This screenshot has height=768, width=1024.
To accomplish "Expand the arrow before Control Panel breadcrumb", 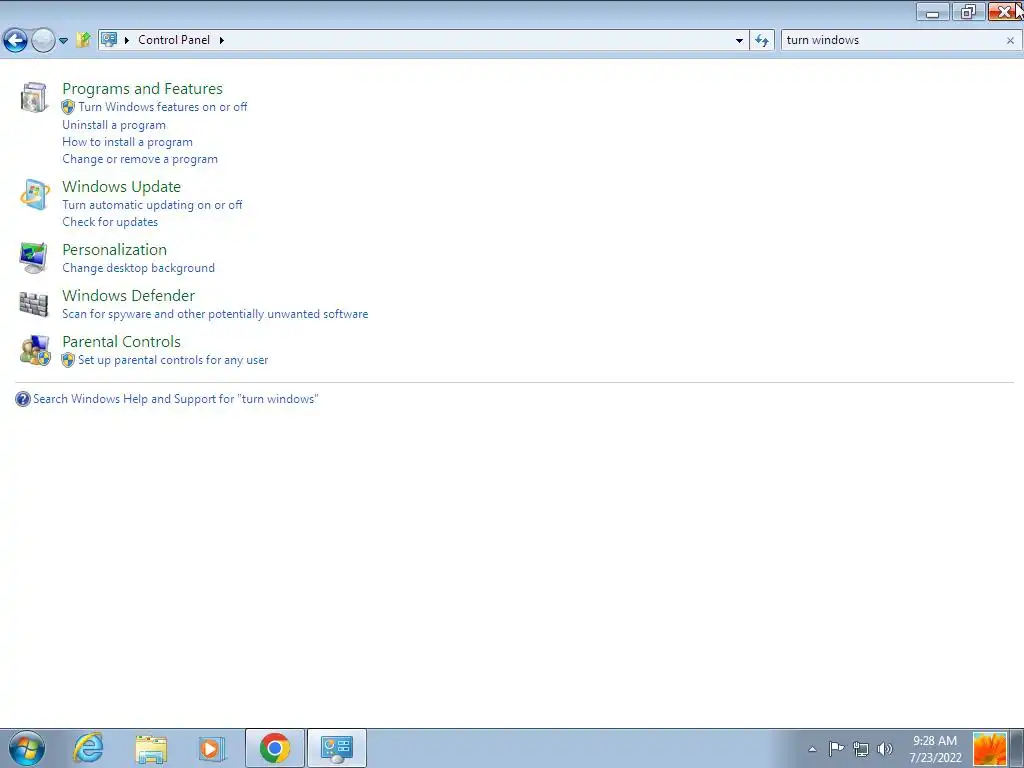I will pos(127,40).
